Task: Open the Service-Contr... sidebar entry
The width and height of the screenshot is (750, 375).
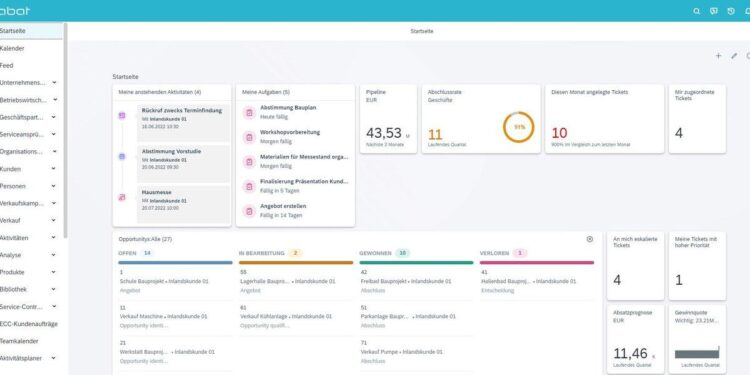Action: click(31, 307)
